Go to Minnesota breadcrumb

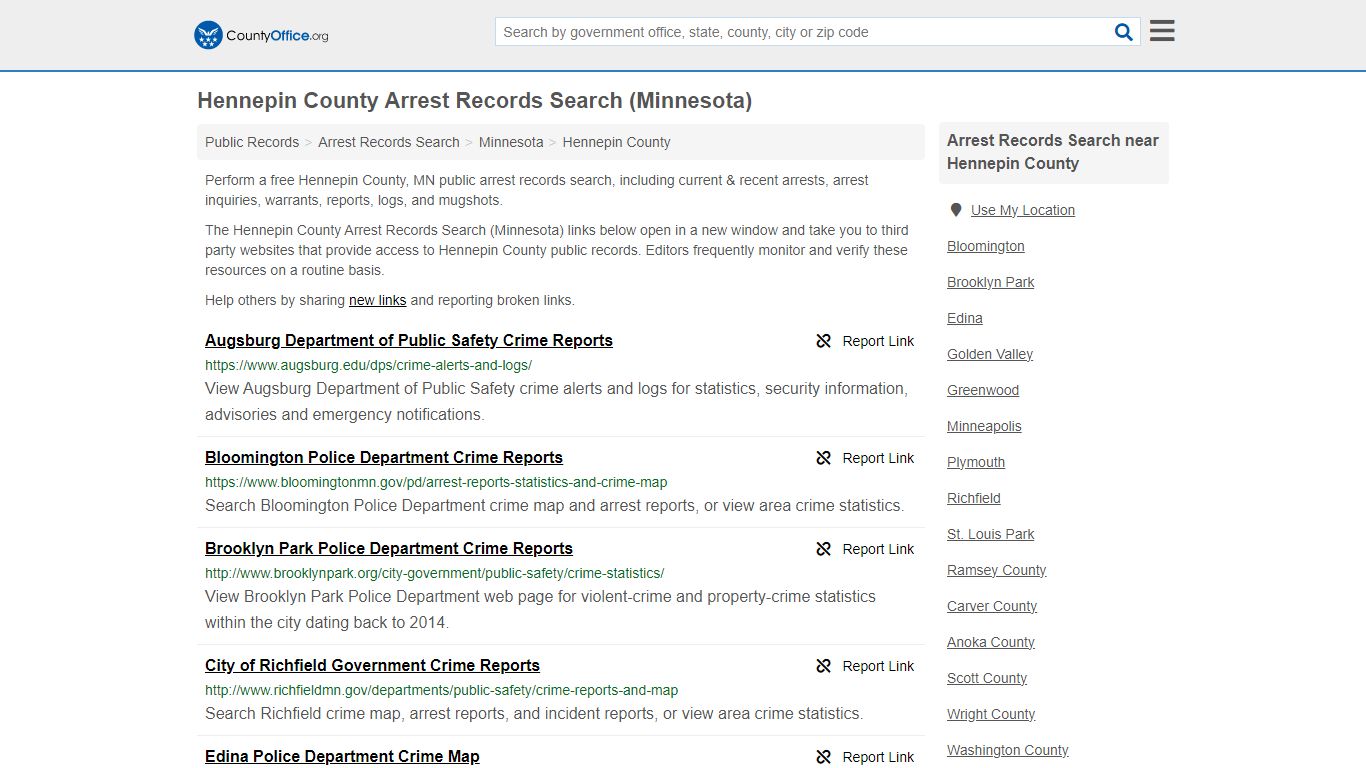(x=511, y=142)
